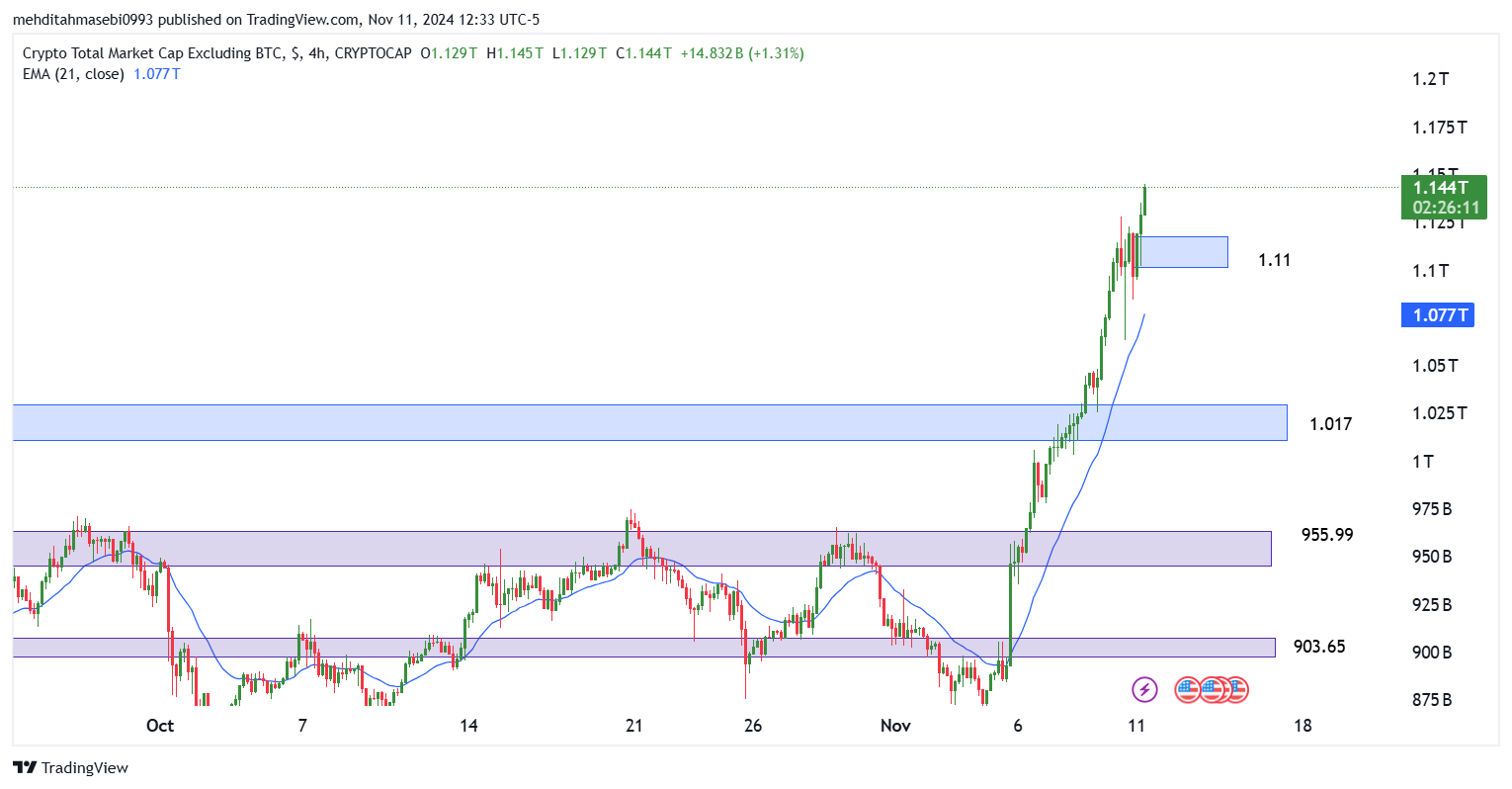Click the 14 date on time axis
The height and width of the screenshot is (789, 1512).
[468, 726]
